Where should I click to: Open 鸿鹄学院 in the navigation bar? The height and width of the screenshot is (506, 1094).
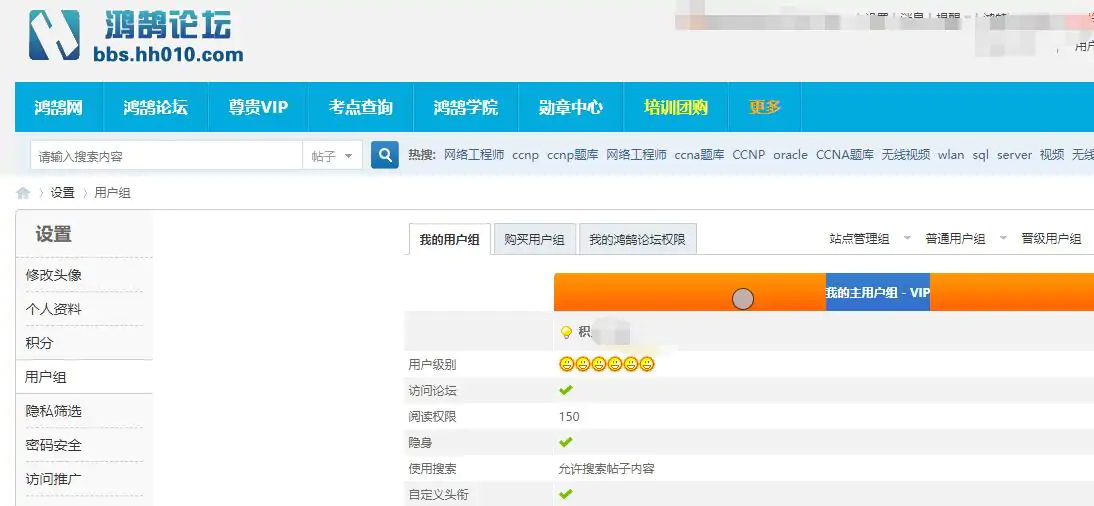(465, 107)
